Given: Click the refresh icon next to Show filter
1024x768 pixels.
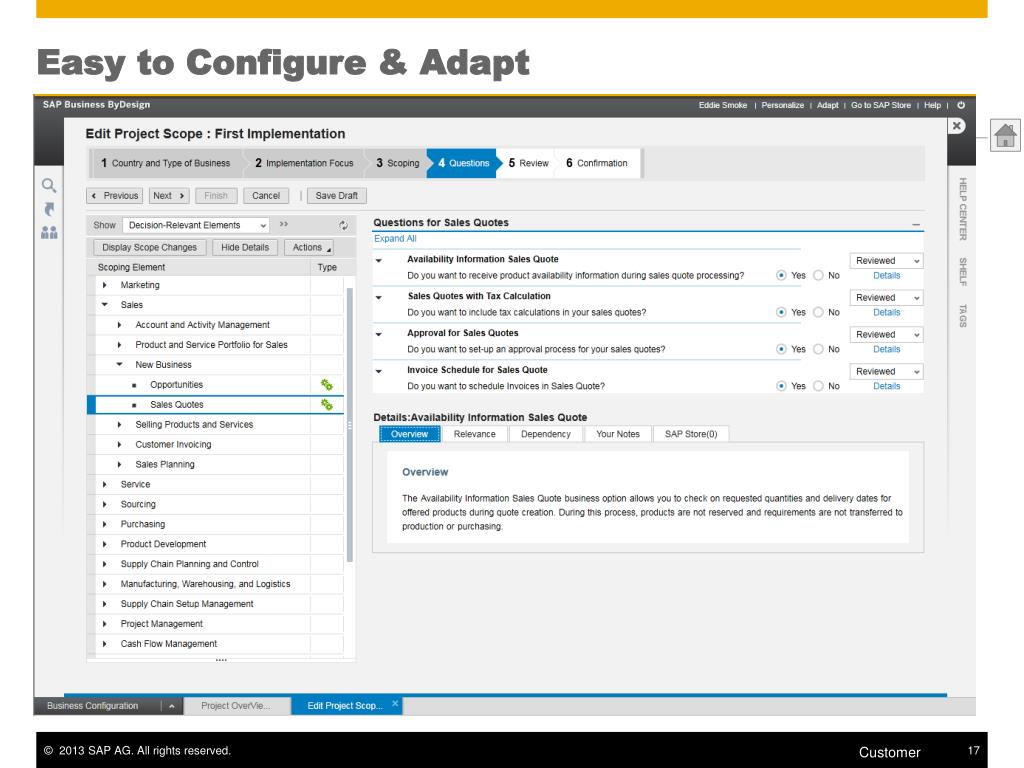Looking at the screenshot, I should pos(344,225).
